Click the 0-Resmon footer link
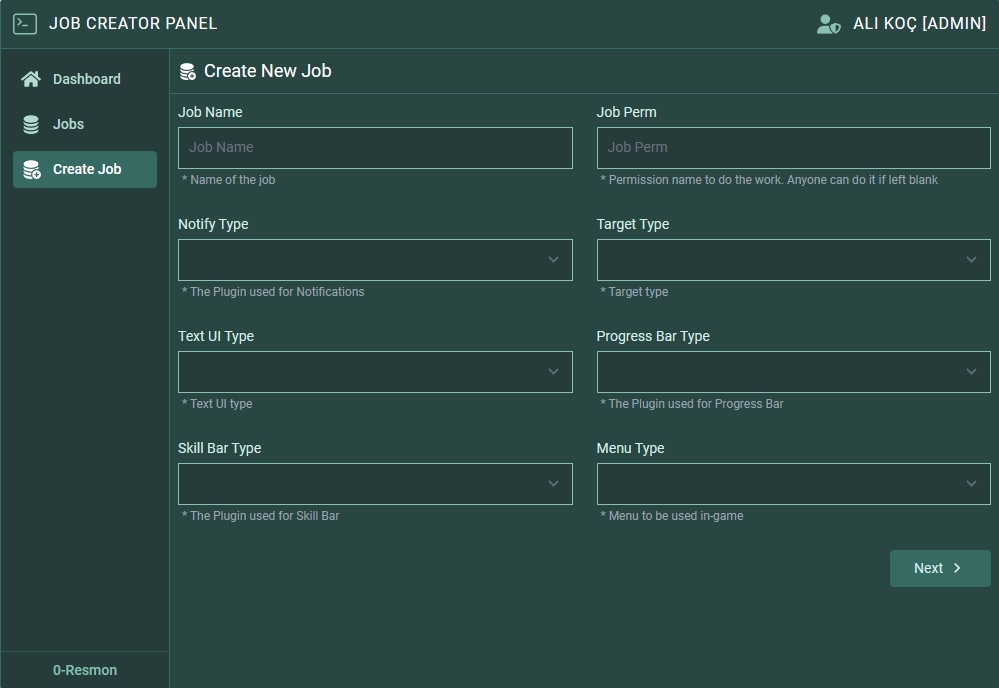Screen dimensions: 999x688 (x=85, y=670)
